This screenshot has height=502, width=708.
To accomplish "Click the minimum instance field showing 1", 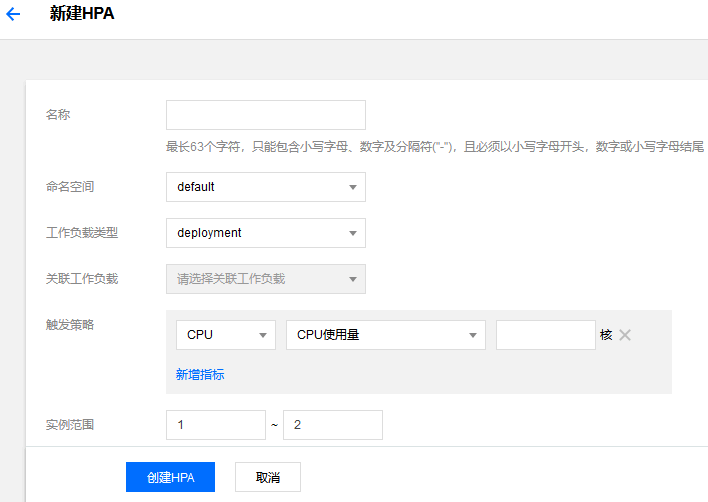I will (x=216, y=425).
